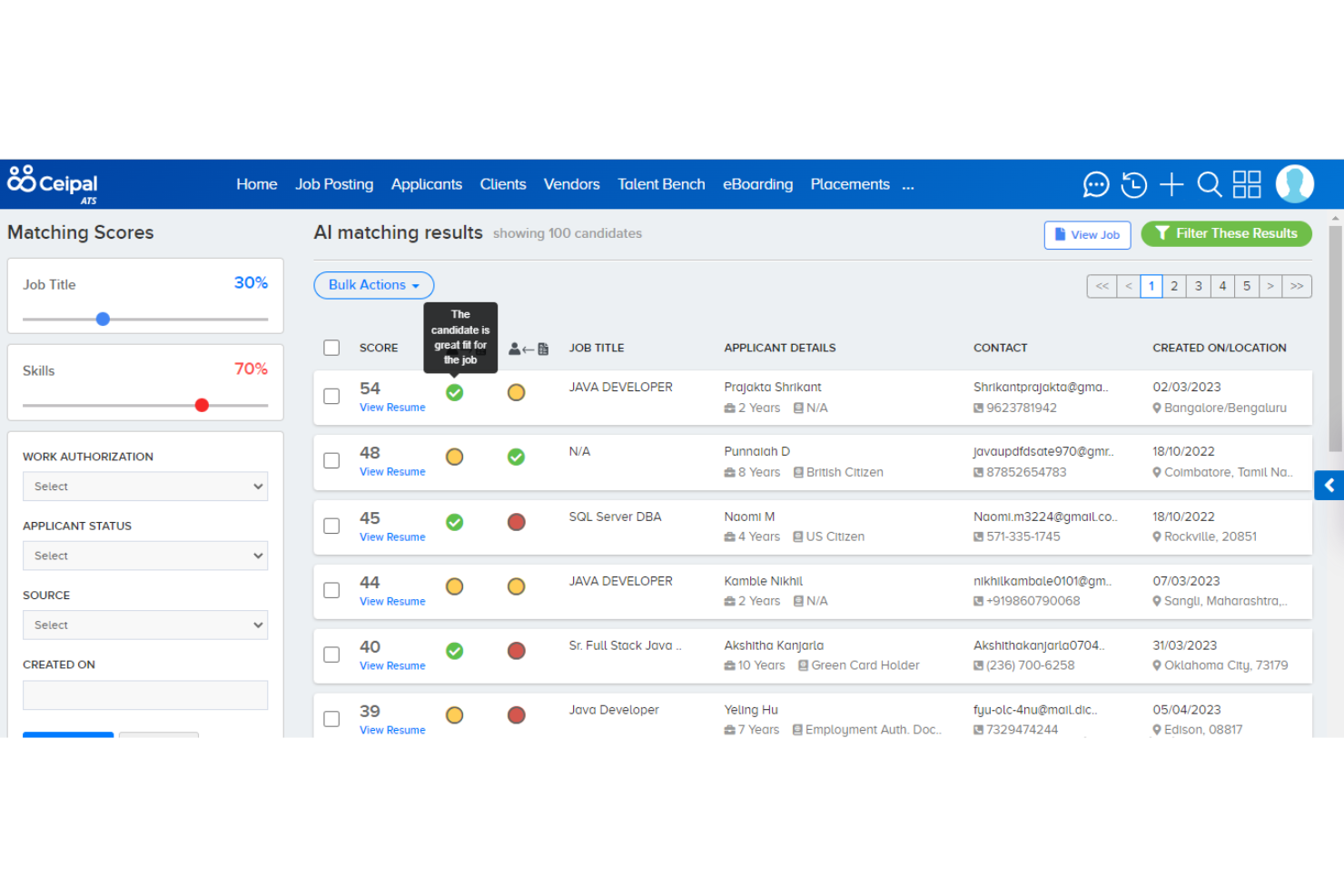
Task: Click green check status for Naomi M
Action: pyautogui.click(x=455, y=522)
